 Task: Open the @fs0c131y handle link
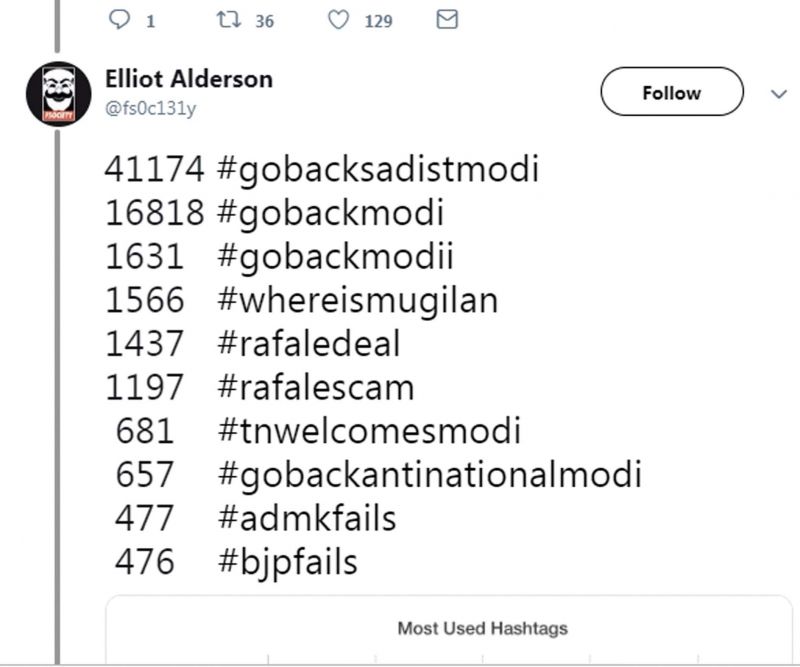click(150, 108)
